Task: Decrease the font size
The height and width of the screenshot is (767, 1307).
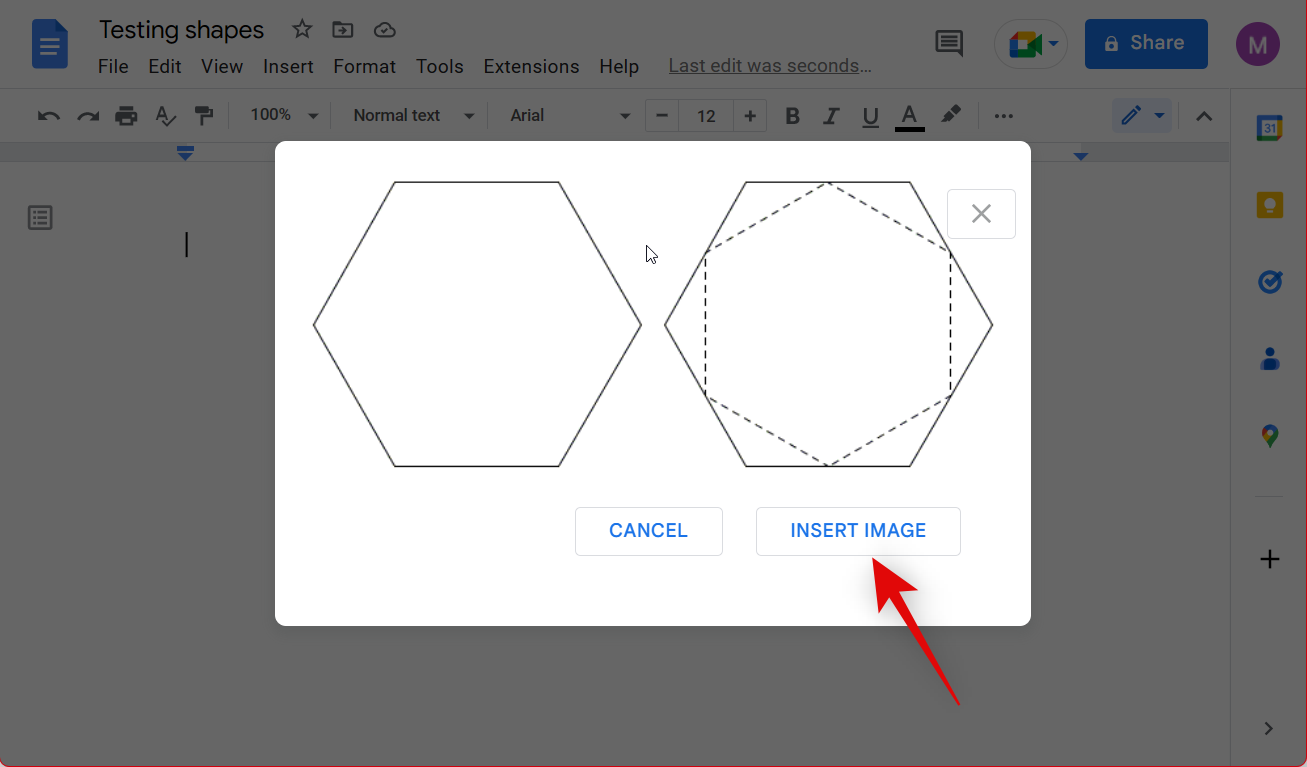Action: pyautogui.click(x=662, y=116)
